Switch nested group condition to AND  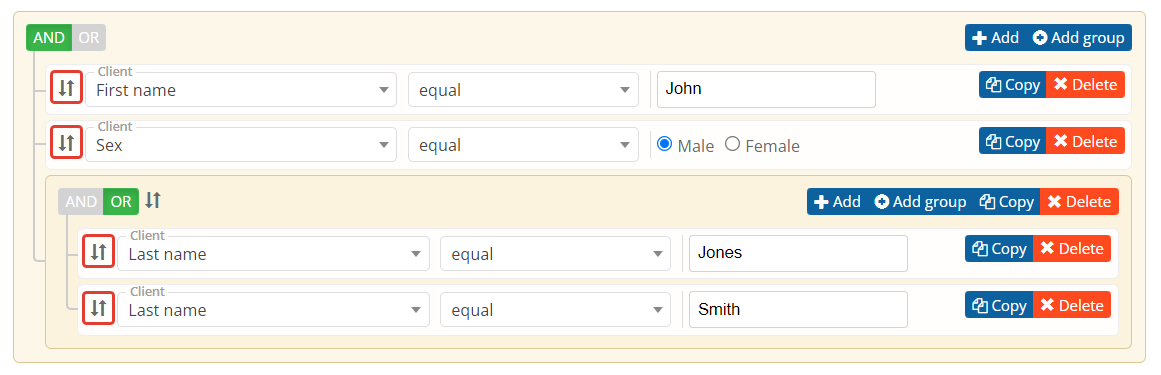pos(81,202)
